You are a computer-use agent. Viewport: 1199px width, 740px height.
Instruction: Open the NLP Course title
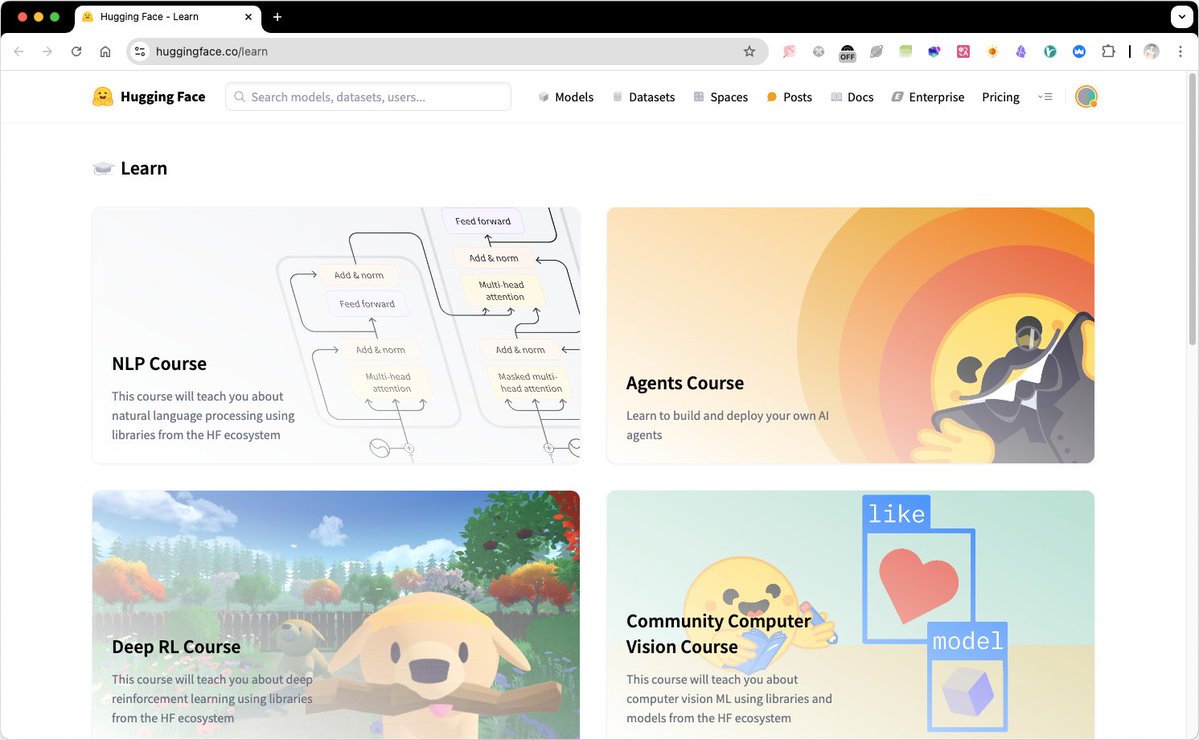(159, 364)
